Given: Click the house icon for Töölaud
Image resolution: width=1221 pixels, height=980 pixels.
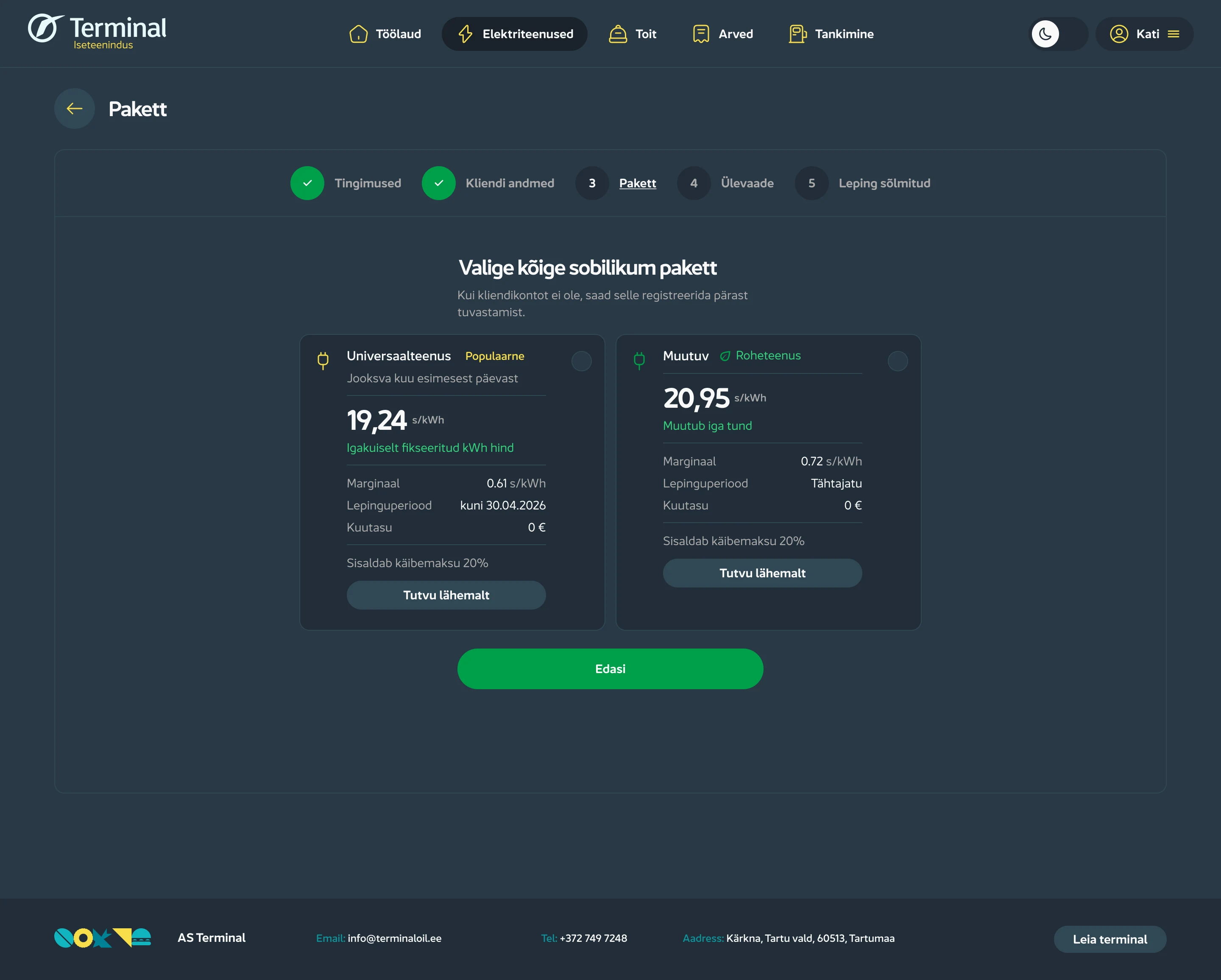Looking at the screenshot, I should 358,34.
